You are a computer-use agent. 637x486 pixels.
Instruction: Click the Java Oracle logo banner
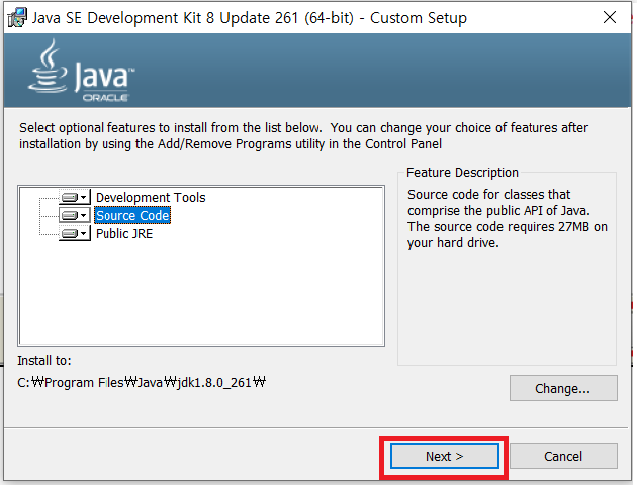click(80, 71)
